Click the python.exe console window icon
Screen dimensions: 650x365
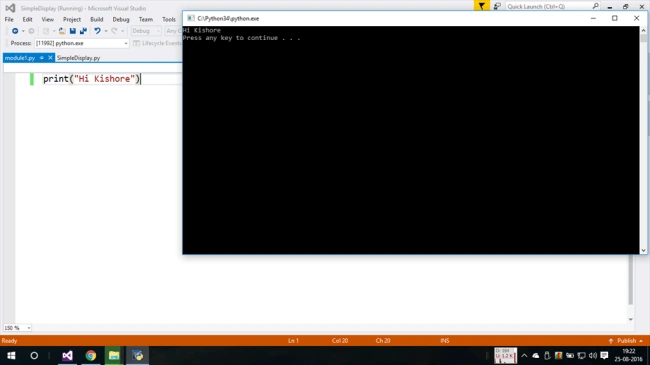pyautogui.click(x=191, y=18)
